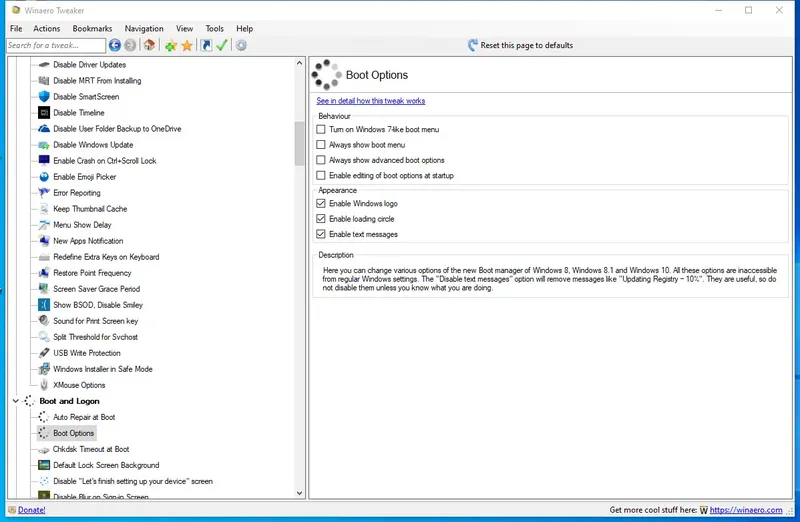Click the Screen Saver Grace Period icon
This screenshot has width=800, height=522.
pos(44,289)
